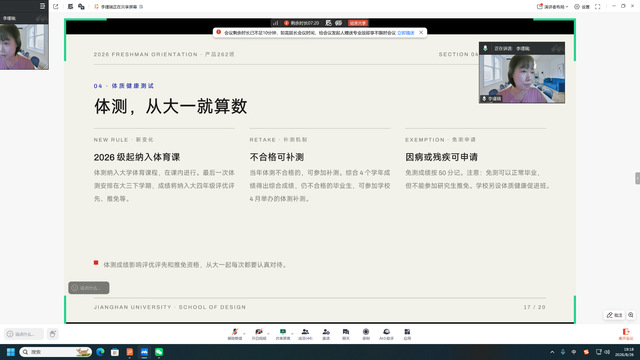Click the network signal bars icon
The image size is (640, 360).
tap(276, 23)
